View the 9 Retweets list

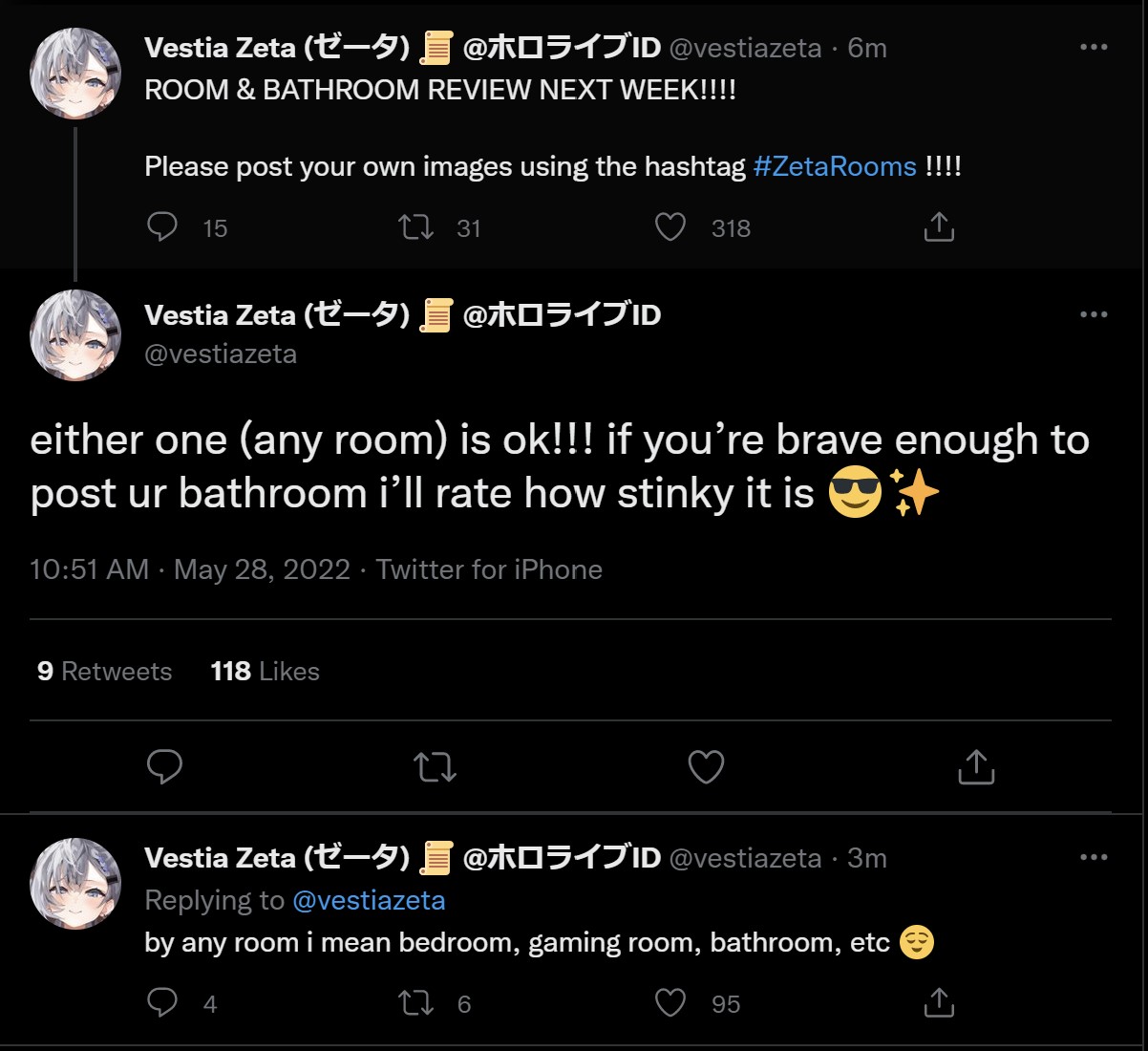click(104, 672)
